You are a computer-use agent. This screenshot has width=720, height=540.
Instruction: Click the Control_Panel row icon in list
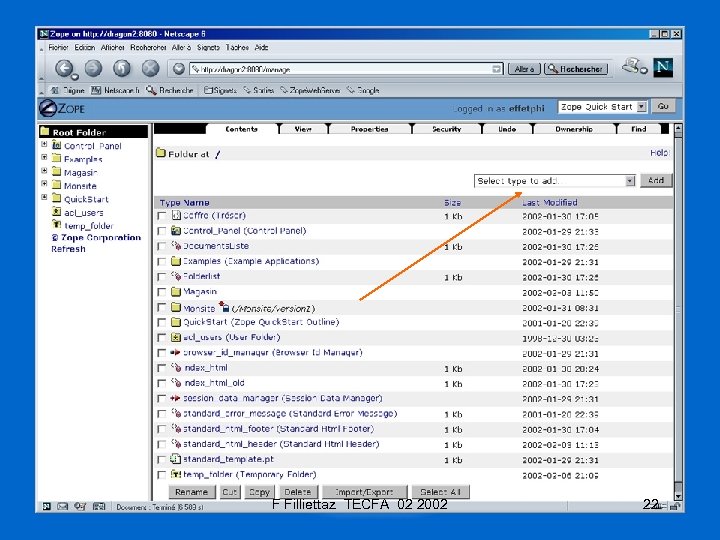point(176,230)
